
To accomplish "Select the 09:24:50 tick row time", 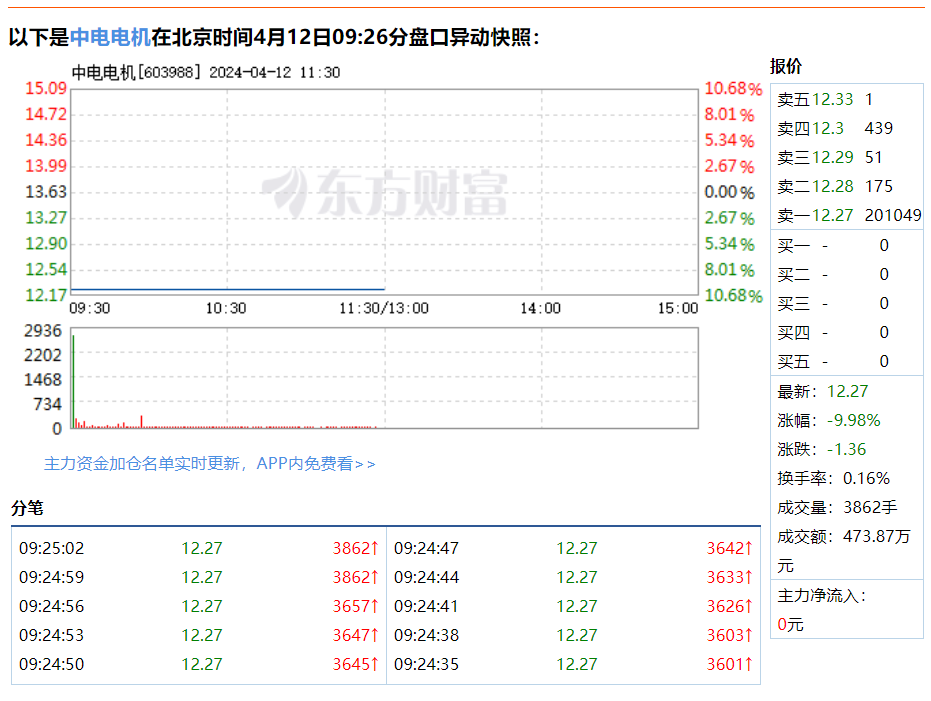I will coord(52,665).
